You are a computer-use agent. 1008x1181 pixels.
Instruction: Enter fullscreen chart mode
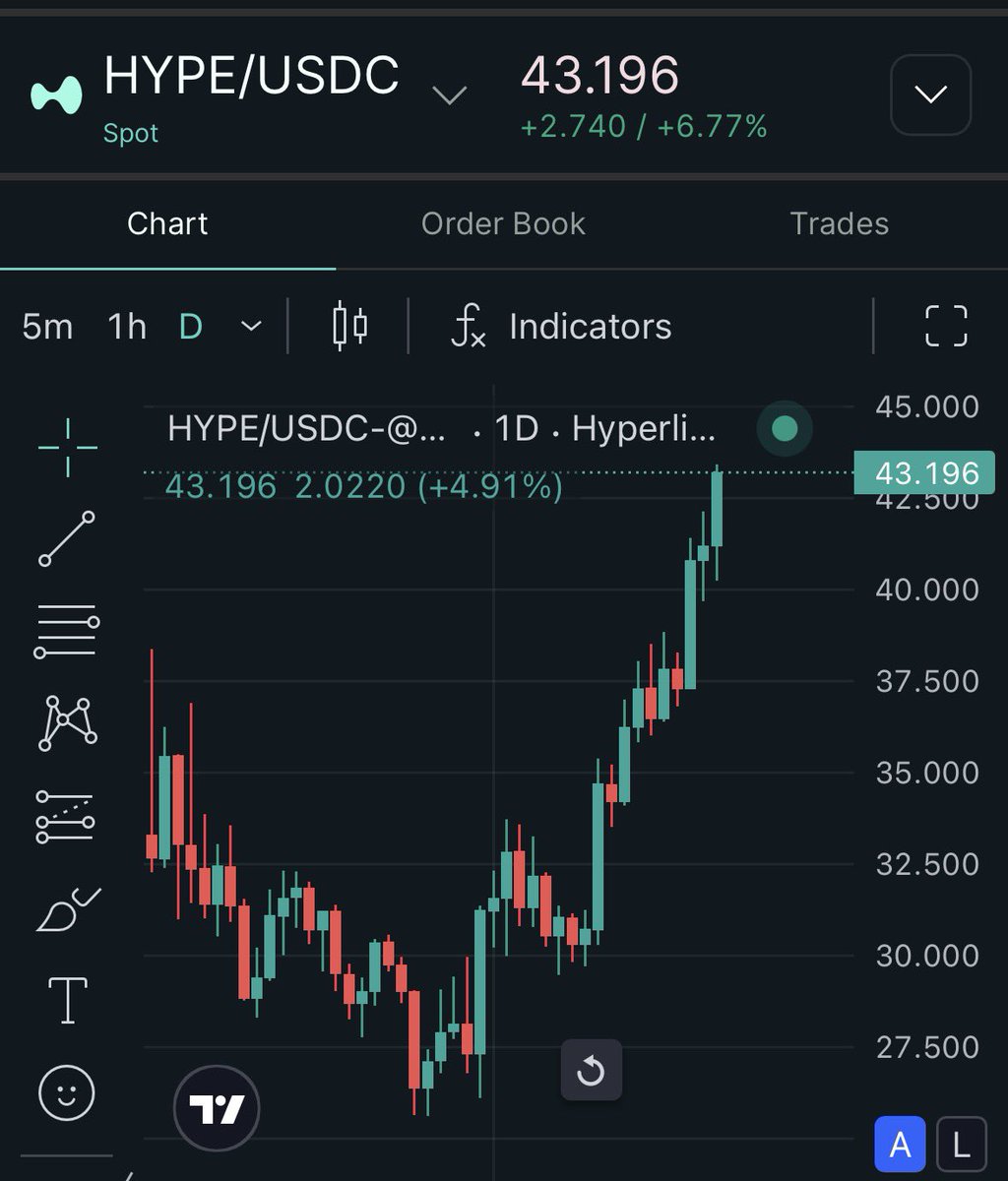click(946, 326)
